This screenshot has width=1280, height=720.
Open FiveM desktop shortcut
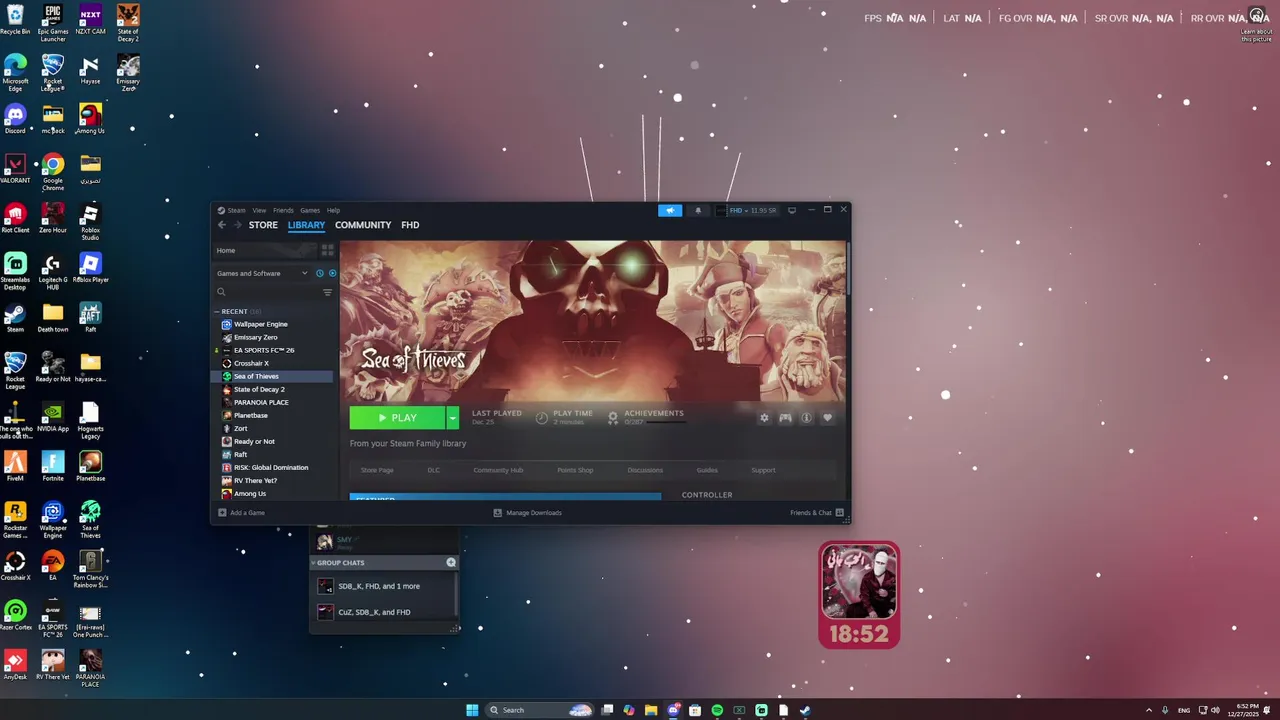[15, 467]
